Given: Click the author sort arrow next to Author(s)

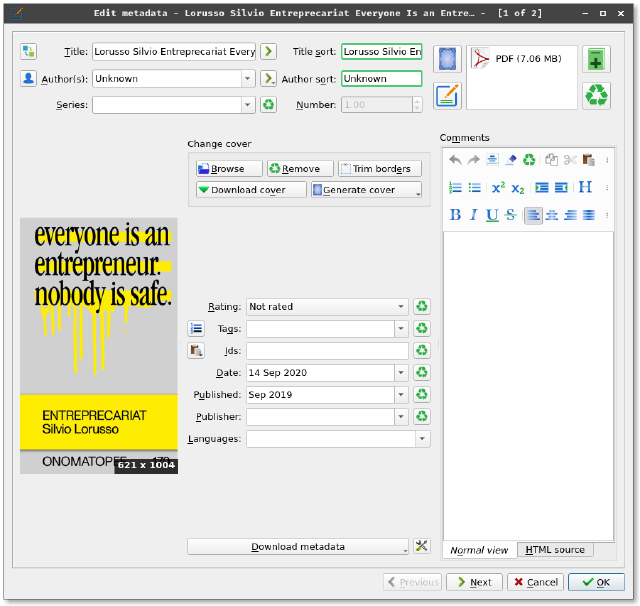Looking at the screenshot, I should pyautogui.click(x=268, y=78).
